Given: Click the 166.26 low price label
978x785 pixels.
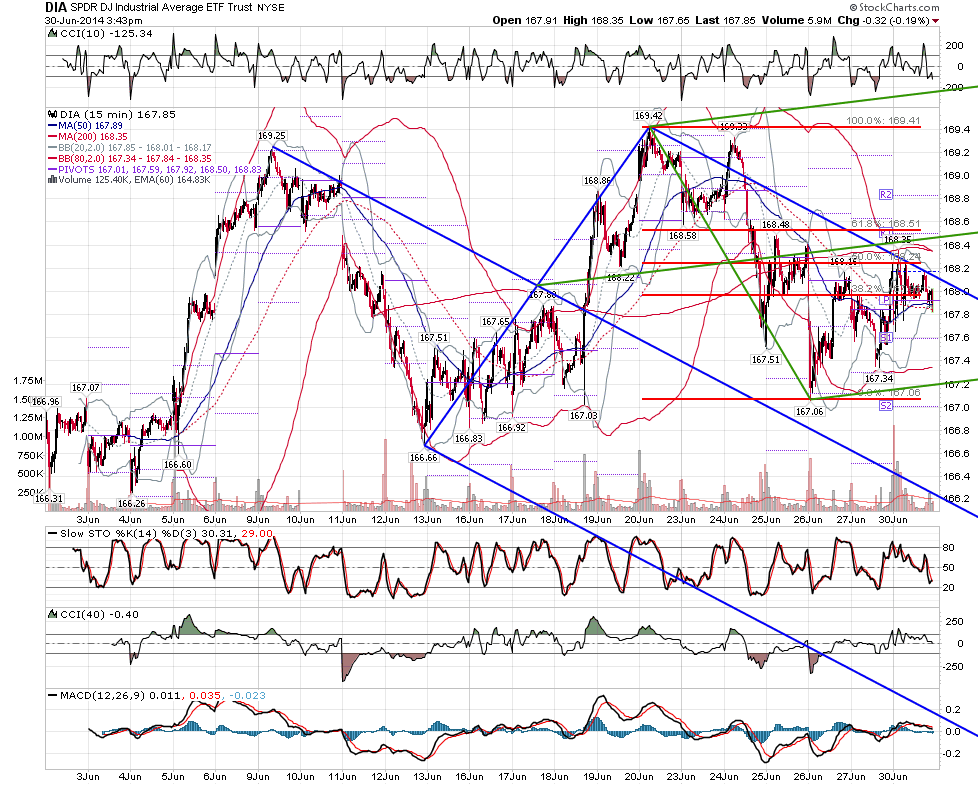Looking at the screenshot, I should pyautogui.click(x=132, y=504).
